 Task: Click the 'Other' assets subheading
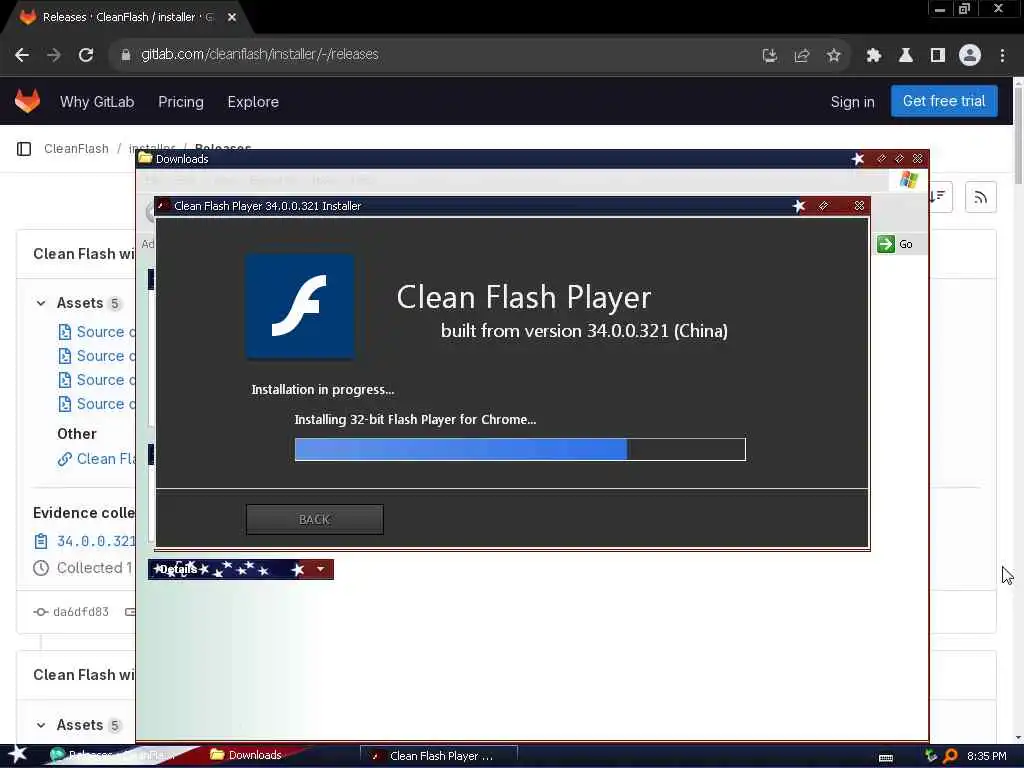pos(76,434)
